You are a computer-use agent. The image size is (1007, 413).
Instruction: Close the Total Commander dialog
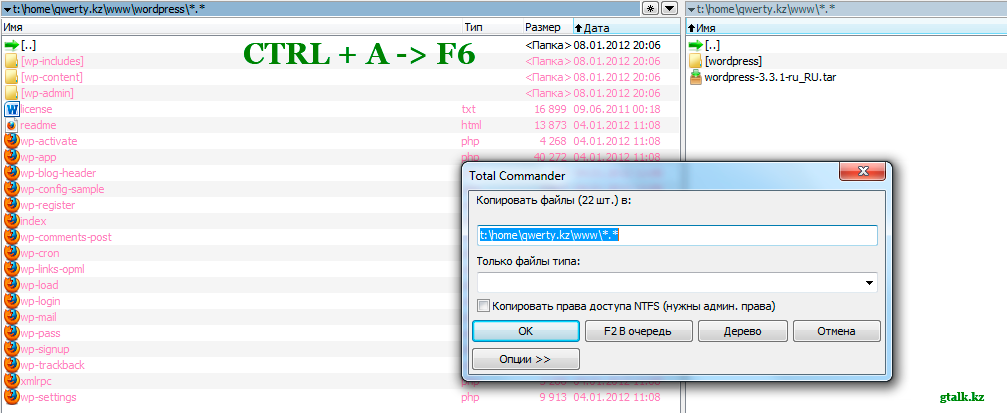[862, 171]
